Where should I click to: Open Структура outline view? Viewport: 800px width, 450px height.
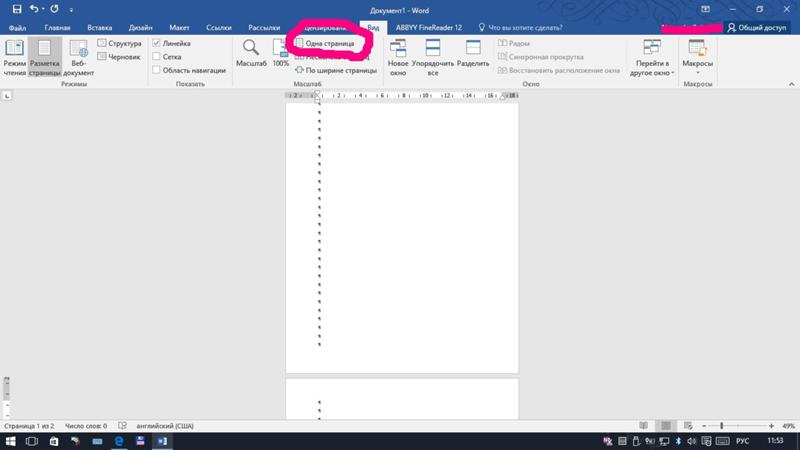pyautogui.click(x=119, y=43)
